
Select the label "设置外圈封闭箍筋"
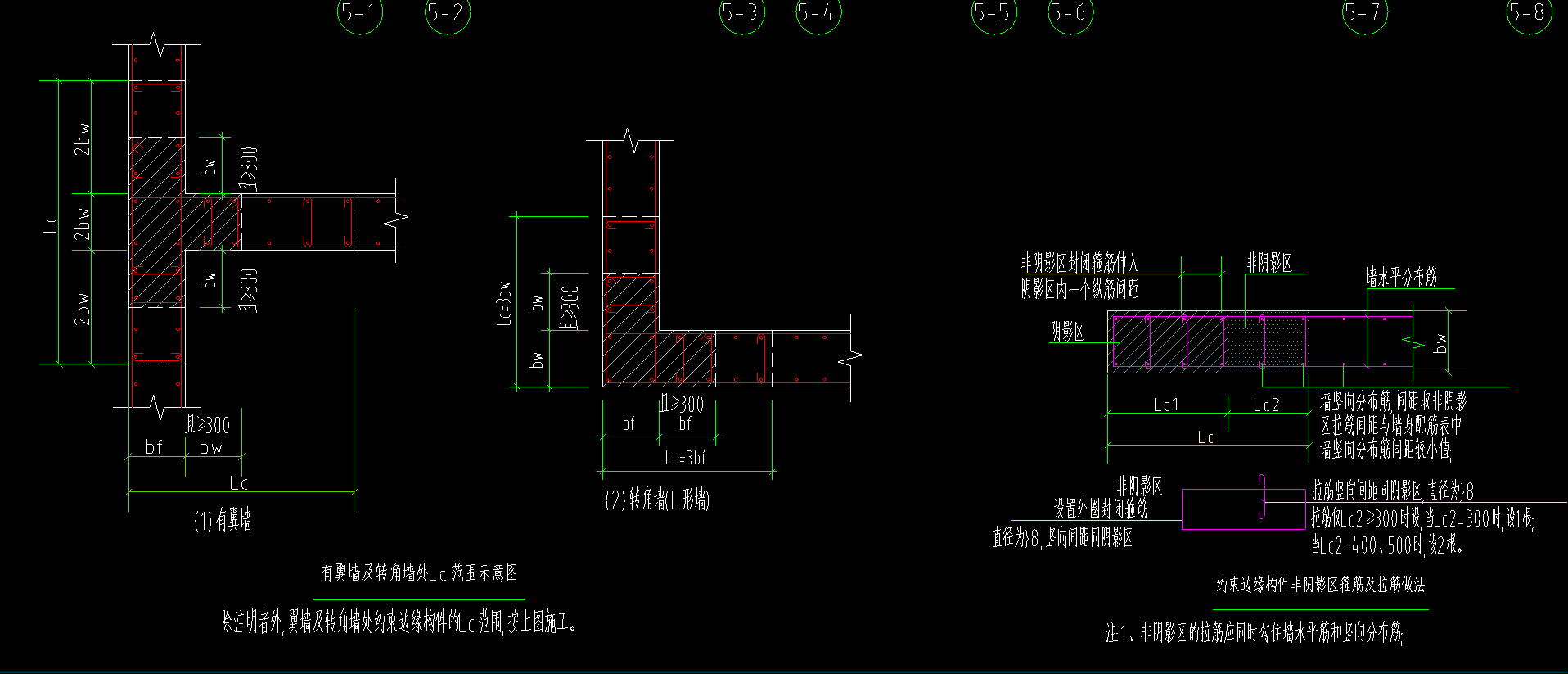click(1101, 509)
